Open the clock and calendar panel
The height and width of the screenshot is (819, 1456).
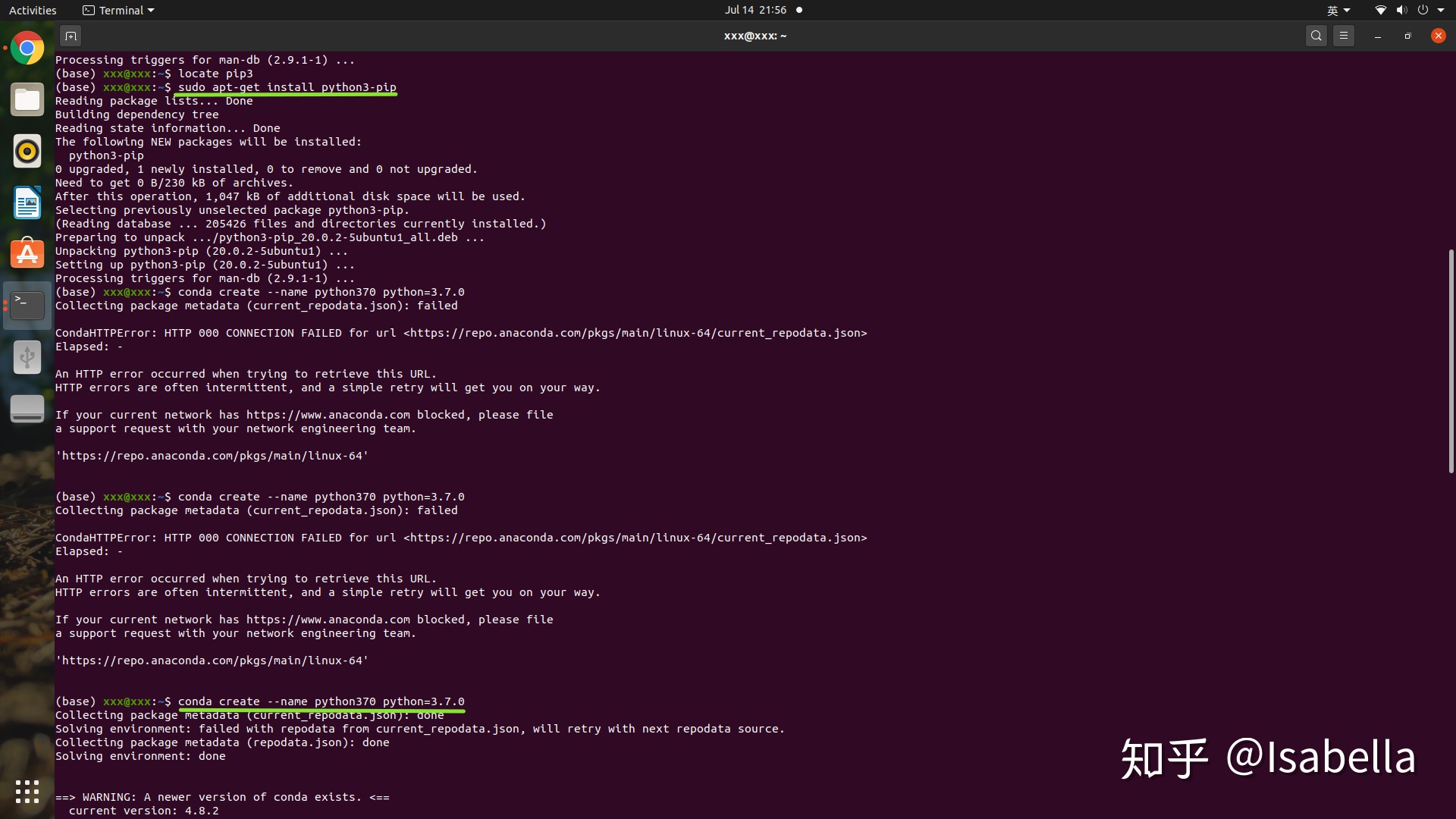(x=755, y=10)
